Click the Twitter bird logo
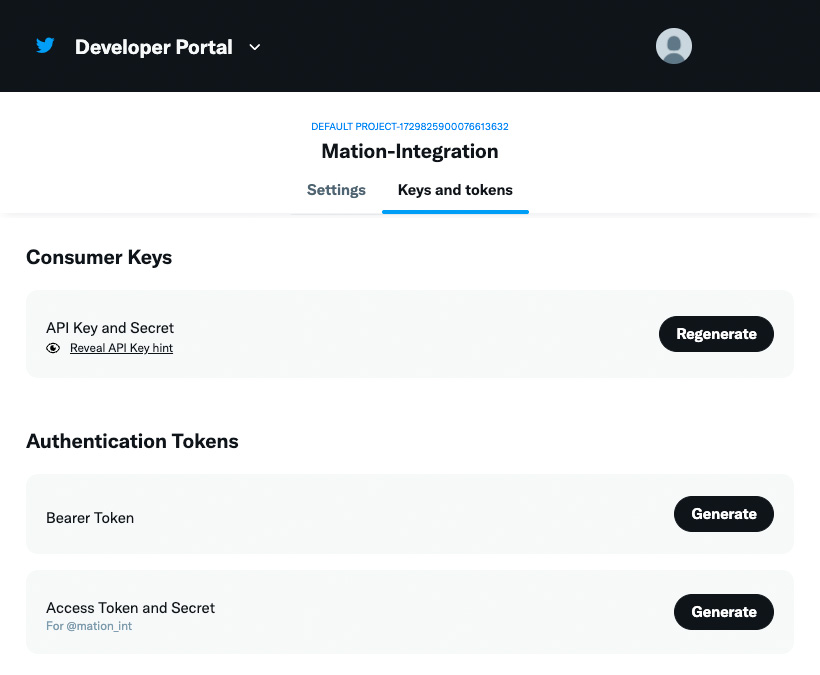 pyautogui.click(x=45, y=45)
